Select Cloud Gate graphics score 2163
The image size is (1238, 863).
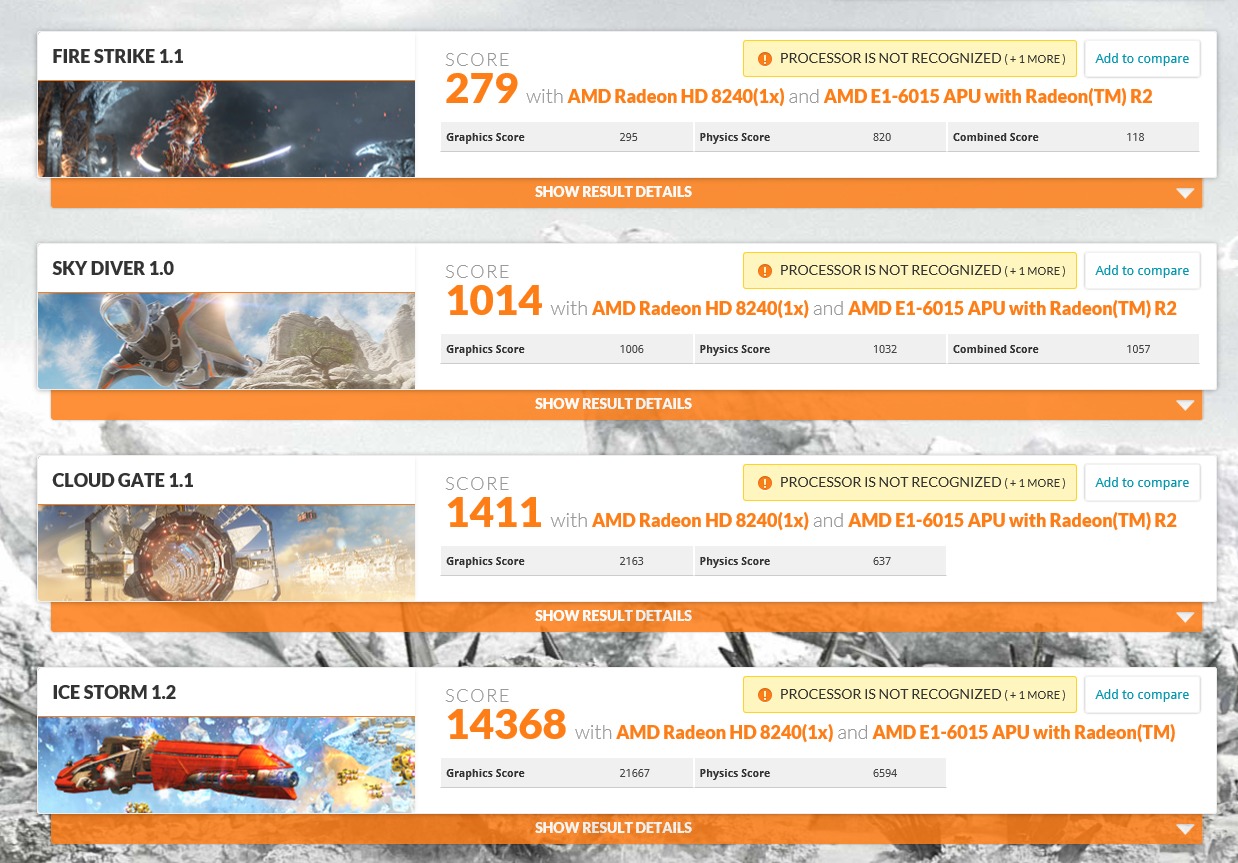[631, 561]
